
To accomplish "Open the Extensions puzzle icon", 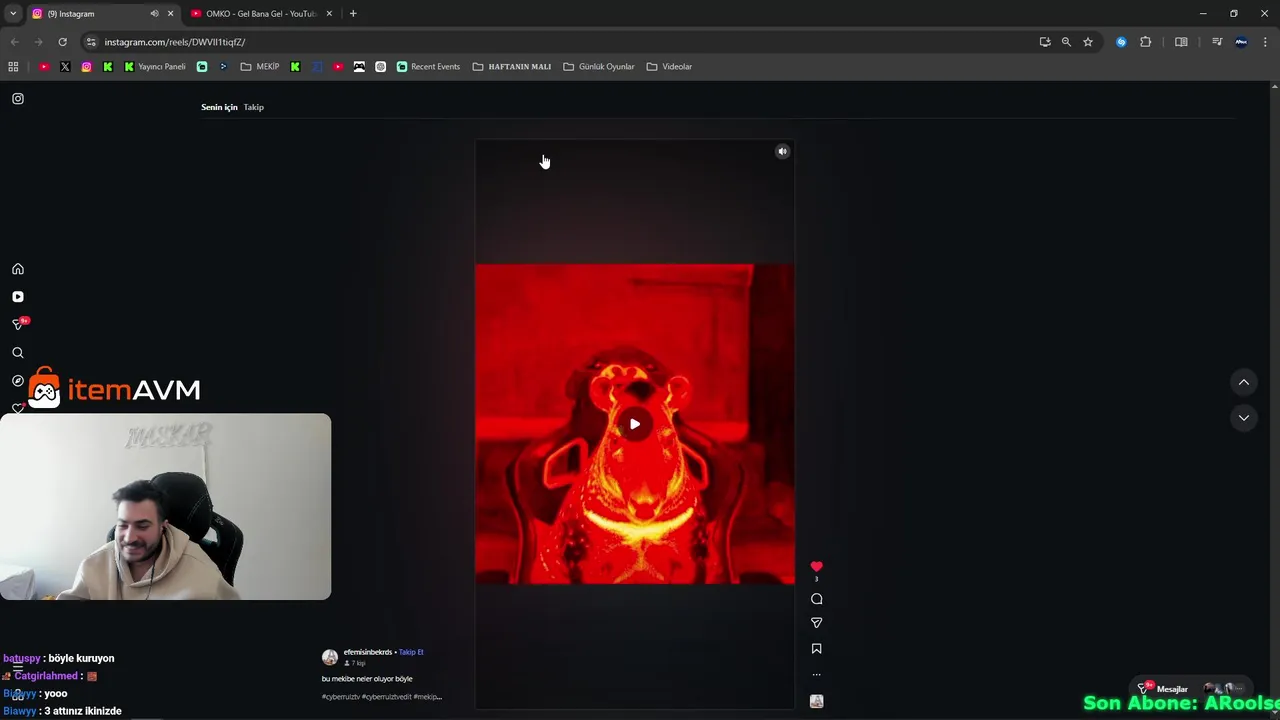I will tap(1146, 42).
